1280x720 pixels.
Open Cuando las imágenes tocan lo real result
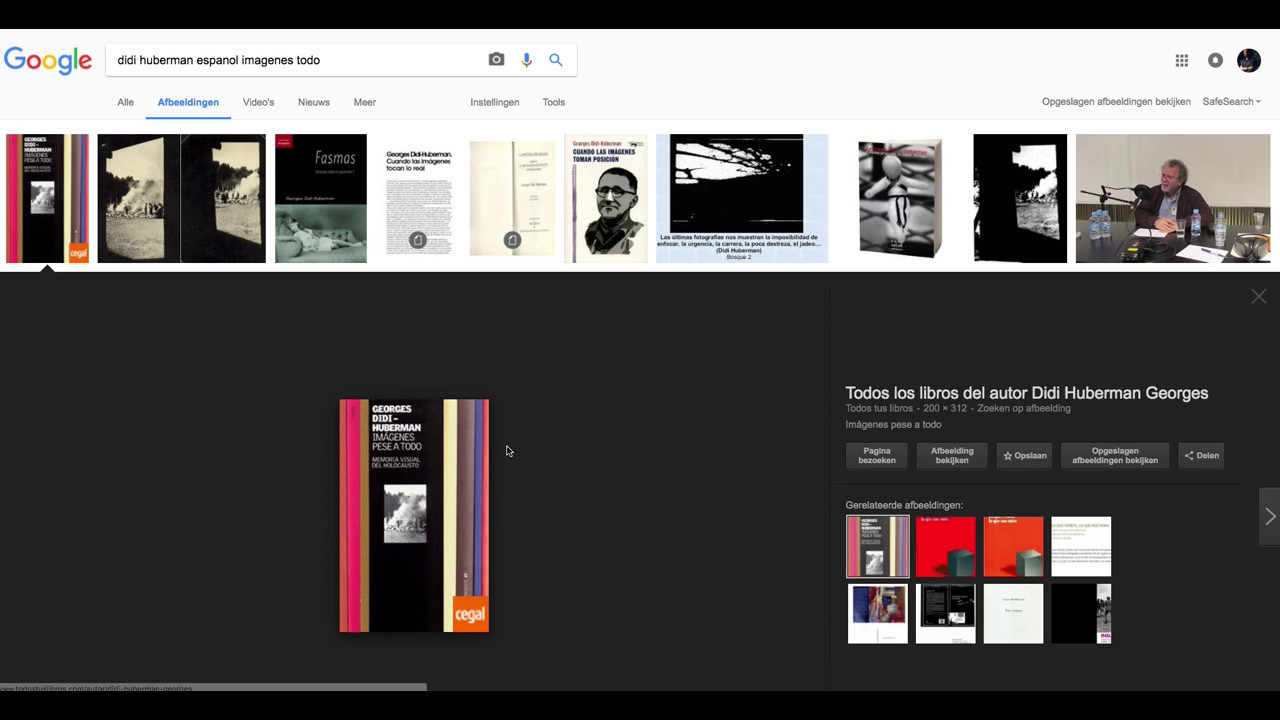pos(418,198)
